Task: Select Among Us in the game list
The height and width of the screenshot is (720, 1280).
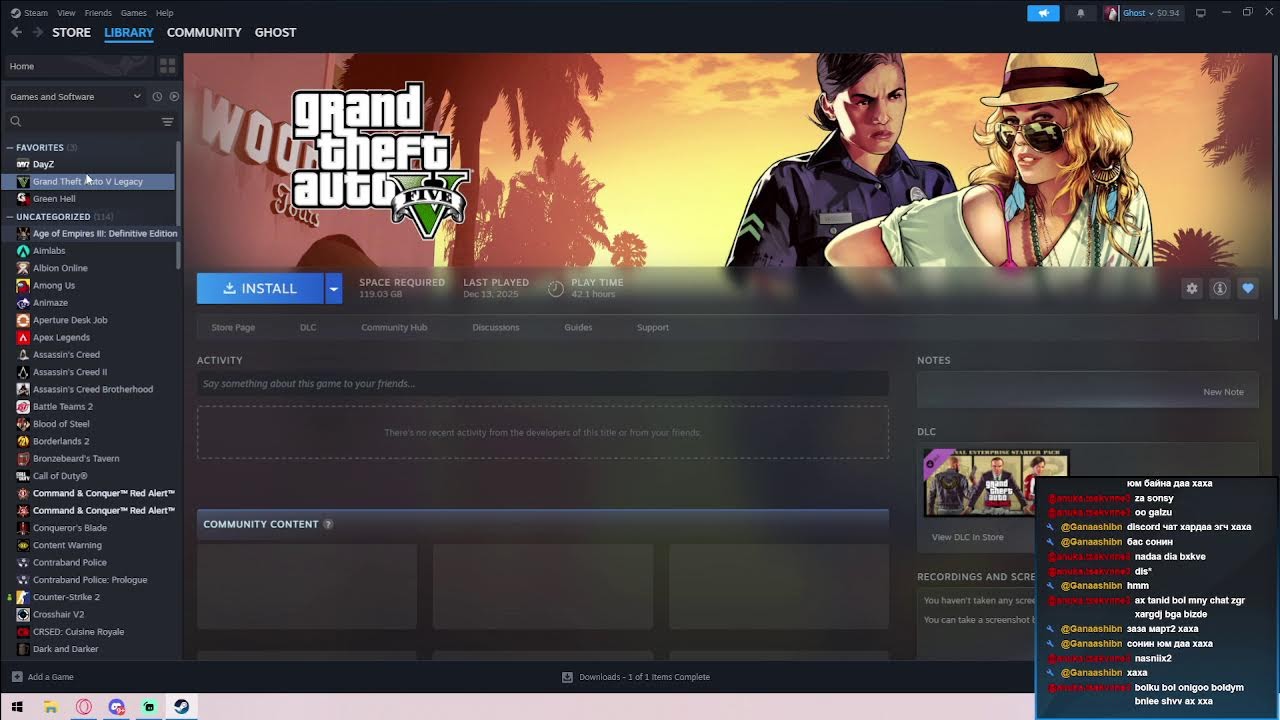Action: click(54, 286)
